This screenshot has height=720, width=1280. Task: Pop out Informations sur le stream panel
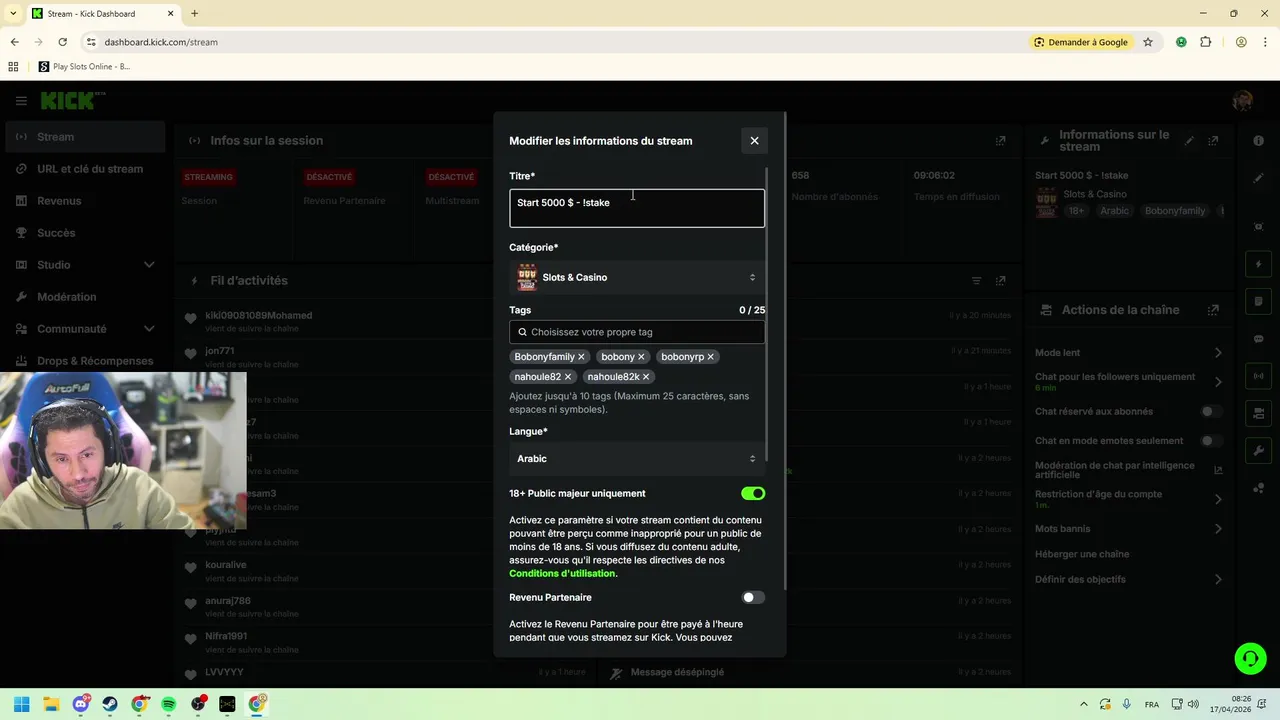point(1213,141)
